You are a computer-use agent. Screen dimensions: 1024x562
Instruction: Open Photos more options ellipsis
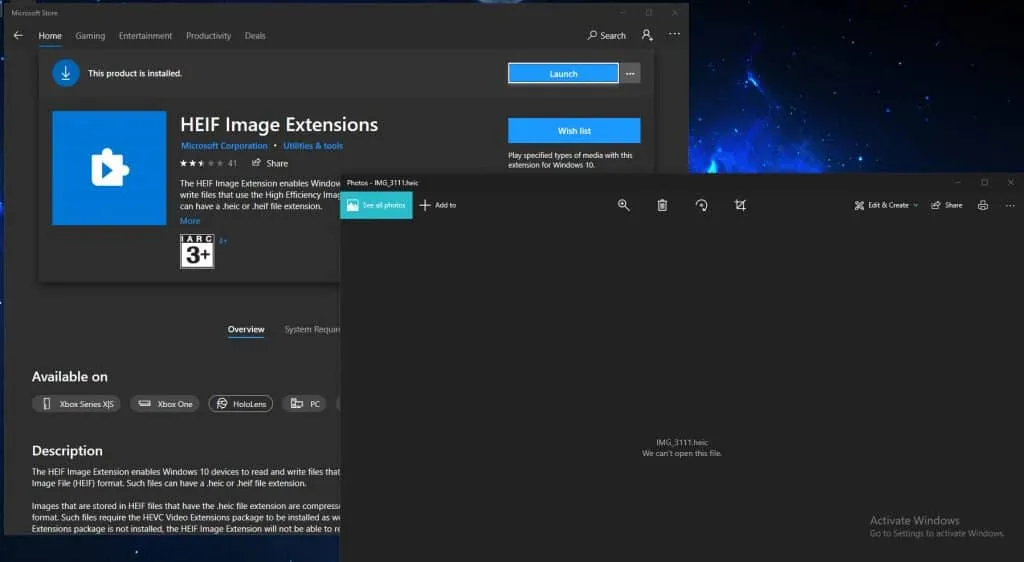(1010, 205)
